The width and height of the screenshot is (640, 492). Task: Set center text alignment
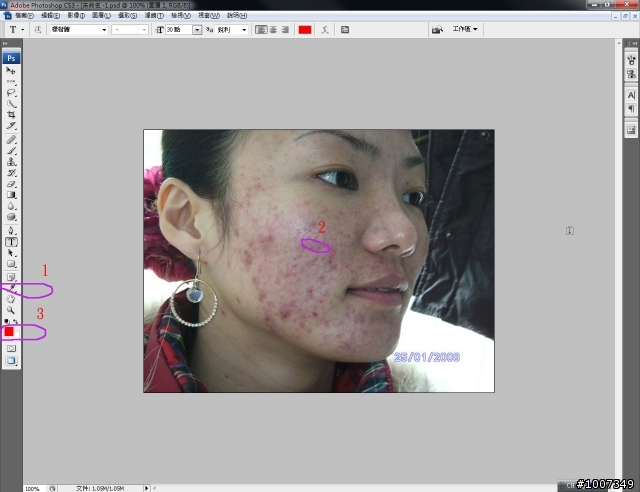click(x=273, y=29)
